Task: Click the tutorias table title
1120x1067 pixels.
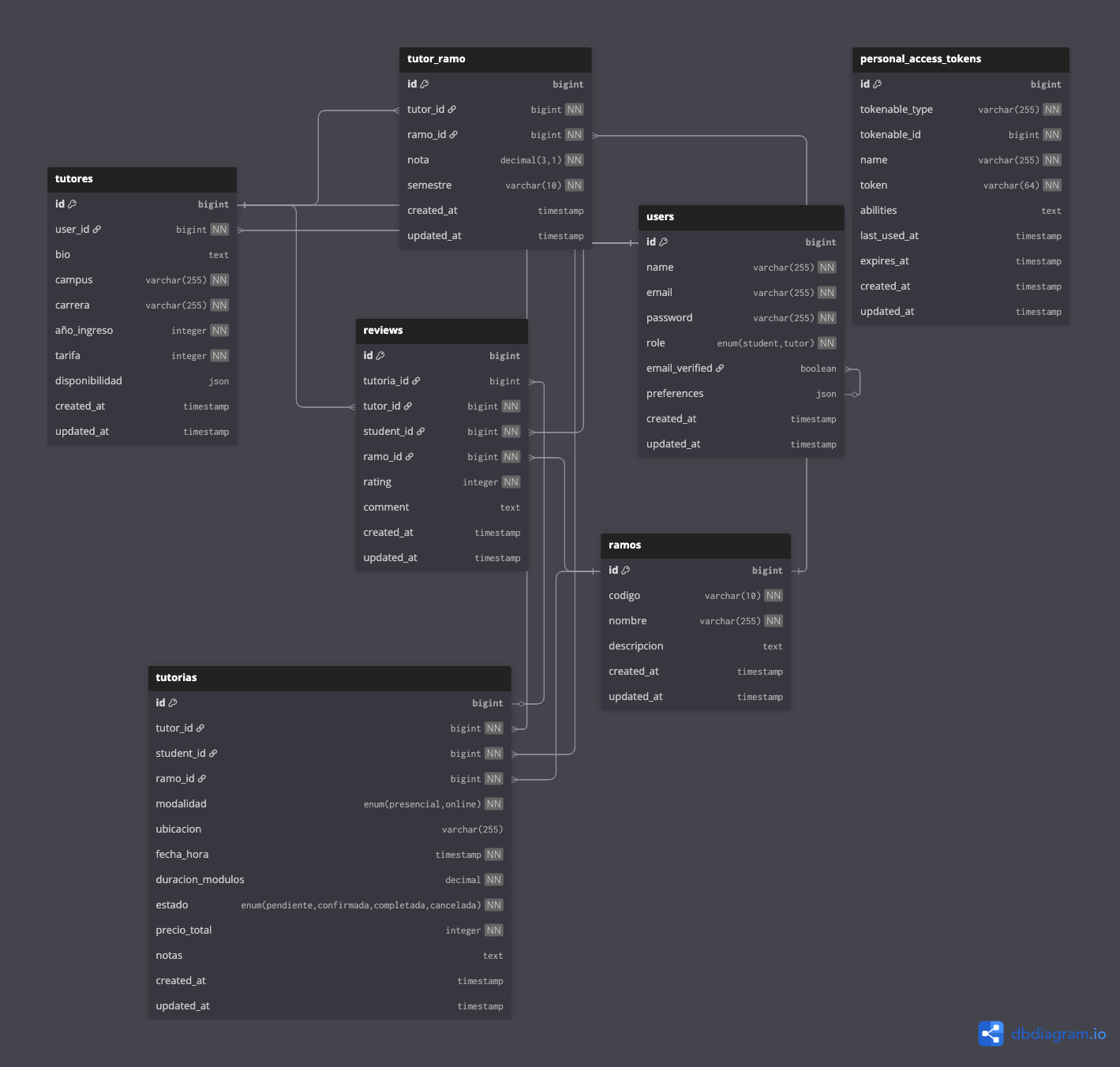Action: tap(177, 678)
